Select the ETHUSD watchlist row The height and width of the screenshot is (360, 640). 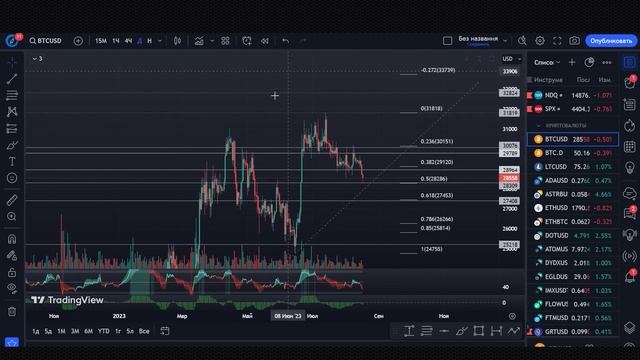tap(572, 208)
